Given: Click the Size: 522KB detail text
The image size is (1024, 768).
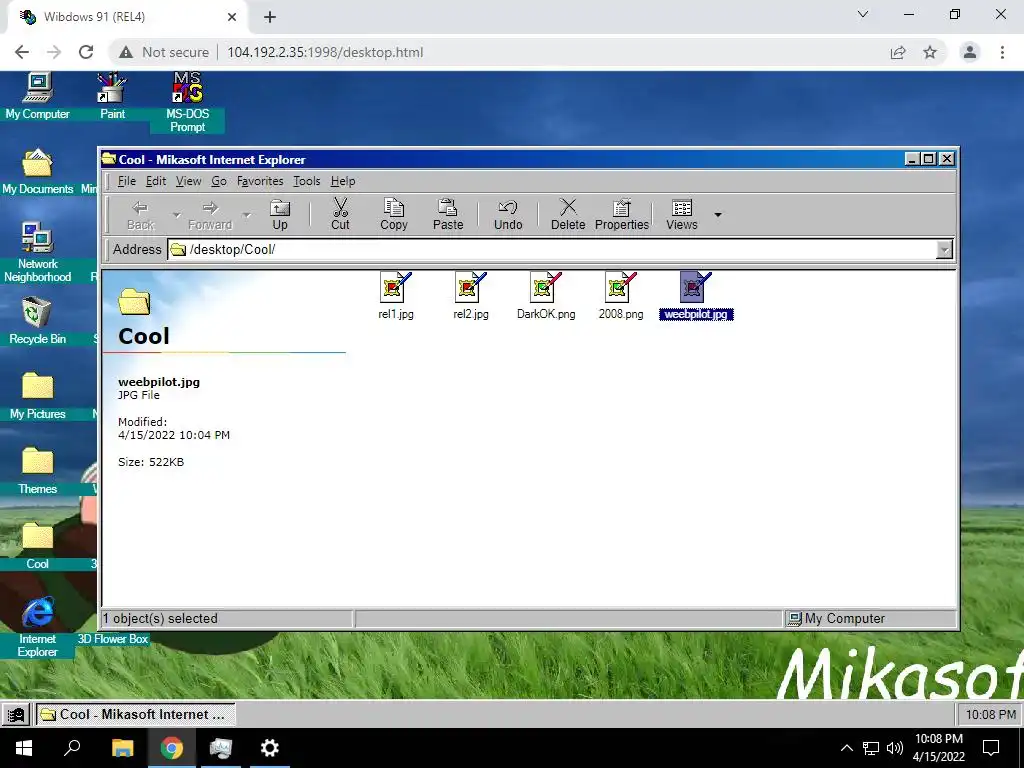Looking at the screenshot, I should pyautogui.click(x=151, y=462).
